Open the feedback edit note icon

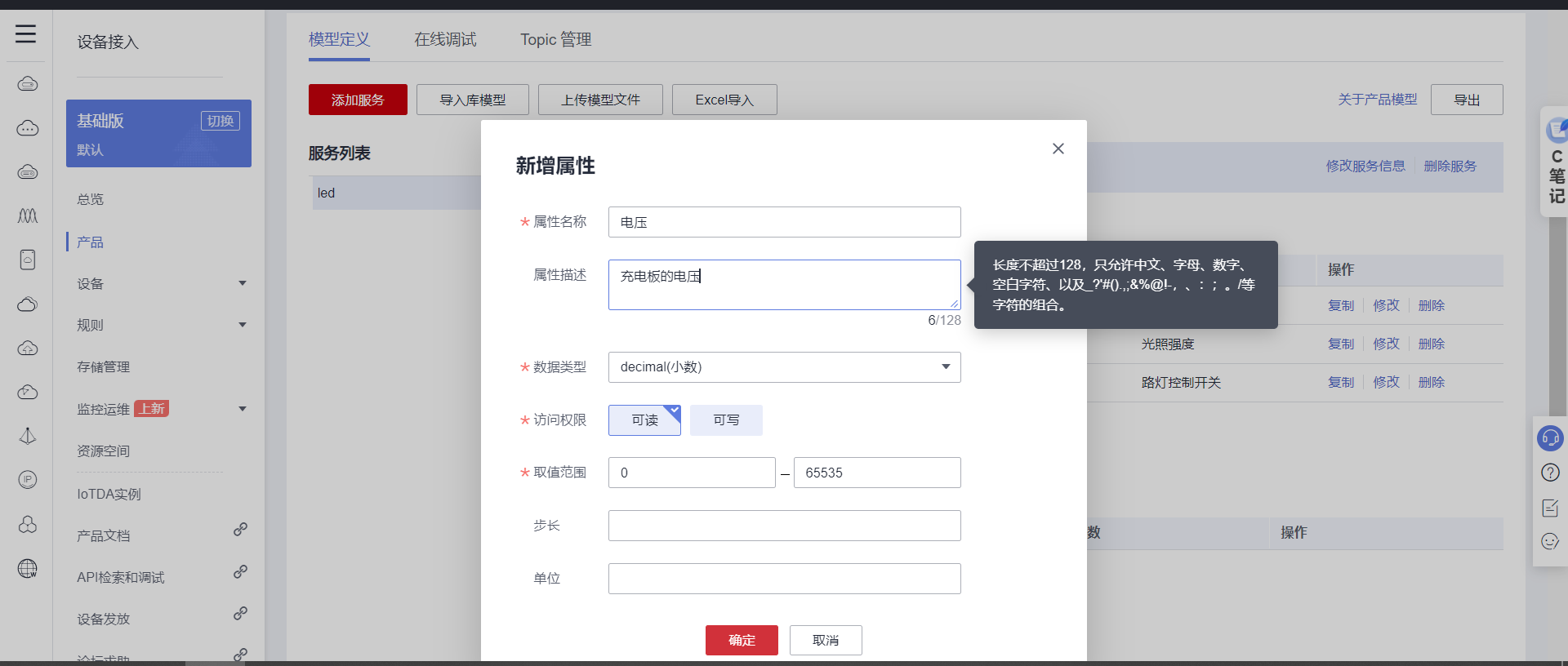[x=1550, y=508]
